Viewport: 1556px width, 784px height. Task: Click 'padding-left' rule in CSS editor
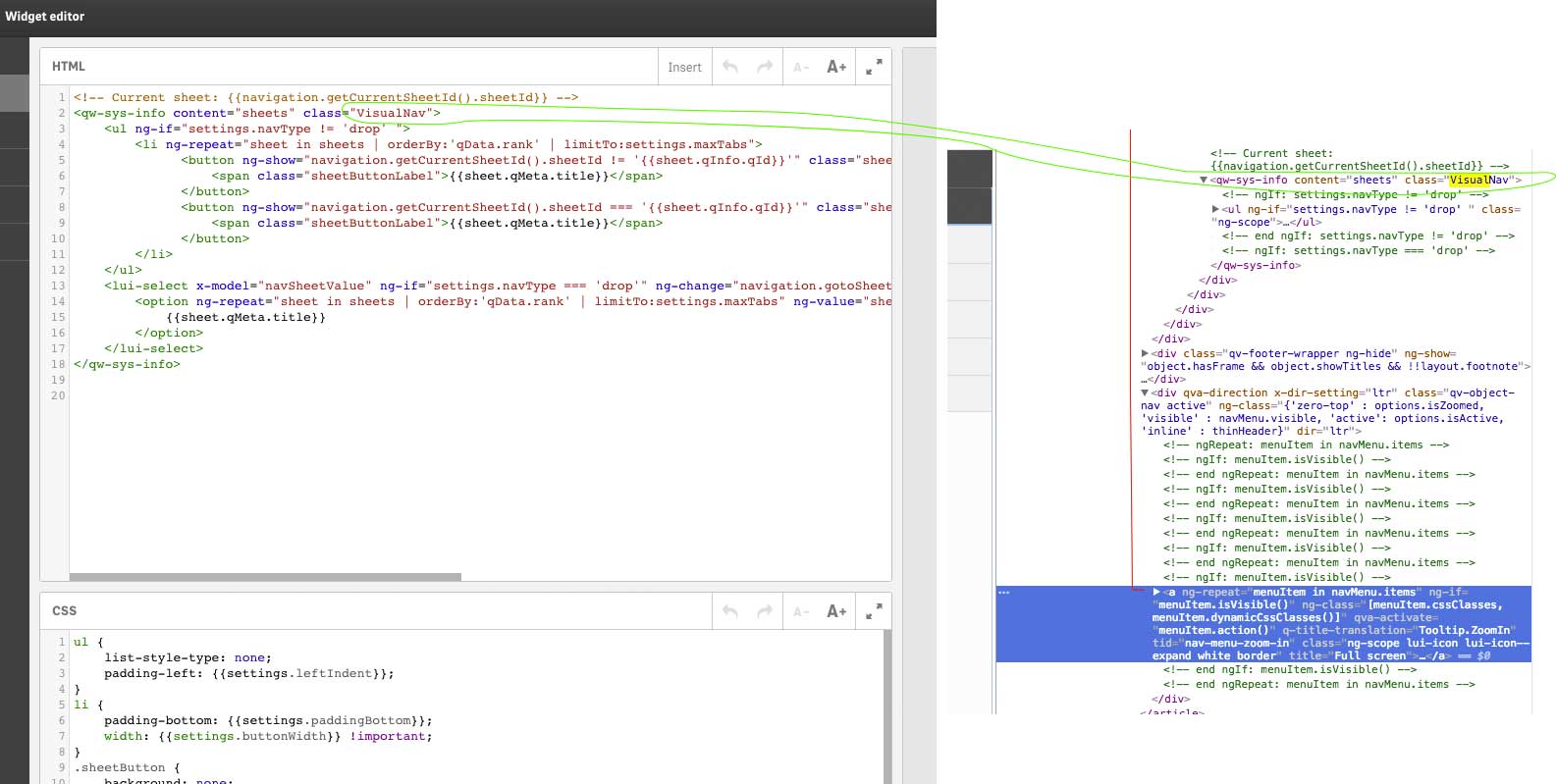[249, 673]
